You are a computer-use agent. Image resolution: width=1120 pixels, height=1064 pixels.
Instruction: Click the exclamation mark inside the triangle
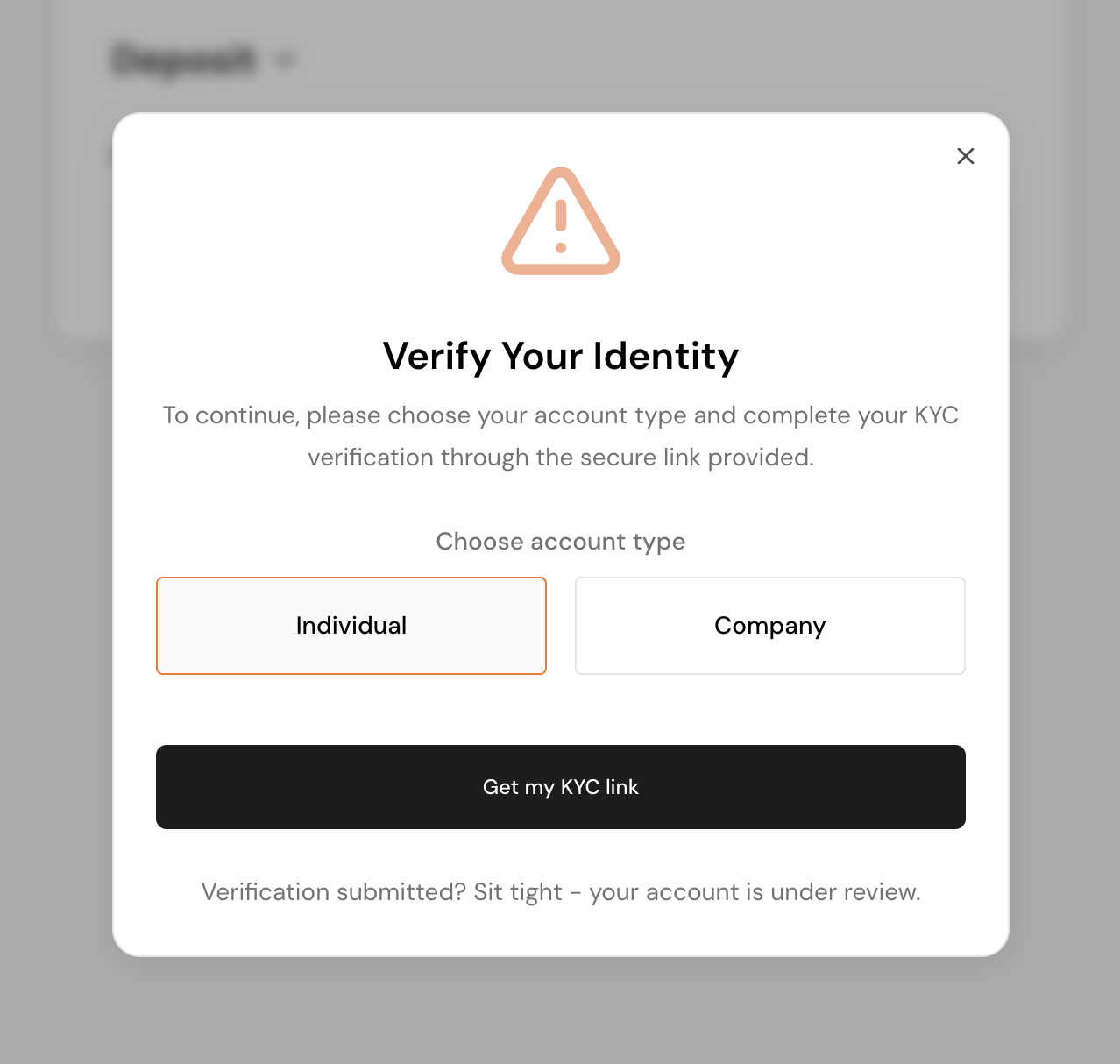click(x=561, y=226)
